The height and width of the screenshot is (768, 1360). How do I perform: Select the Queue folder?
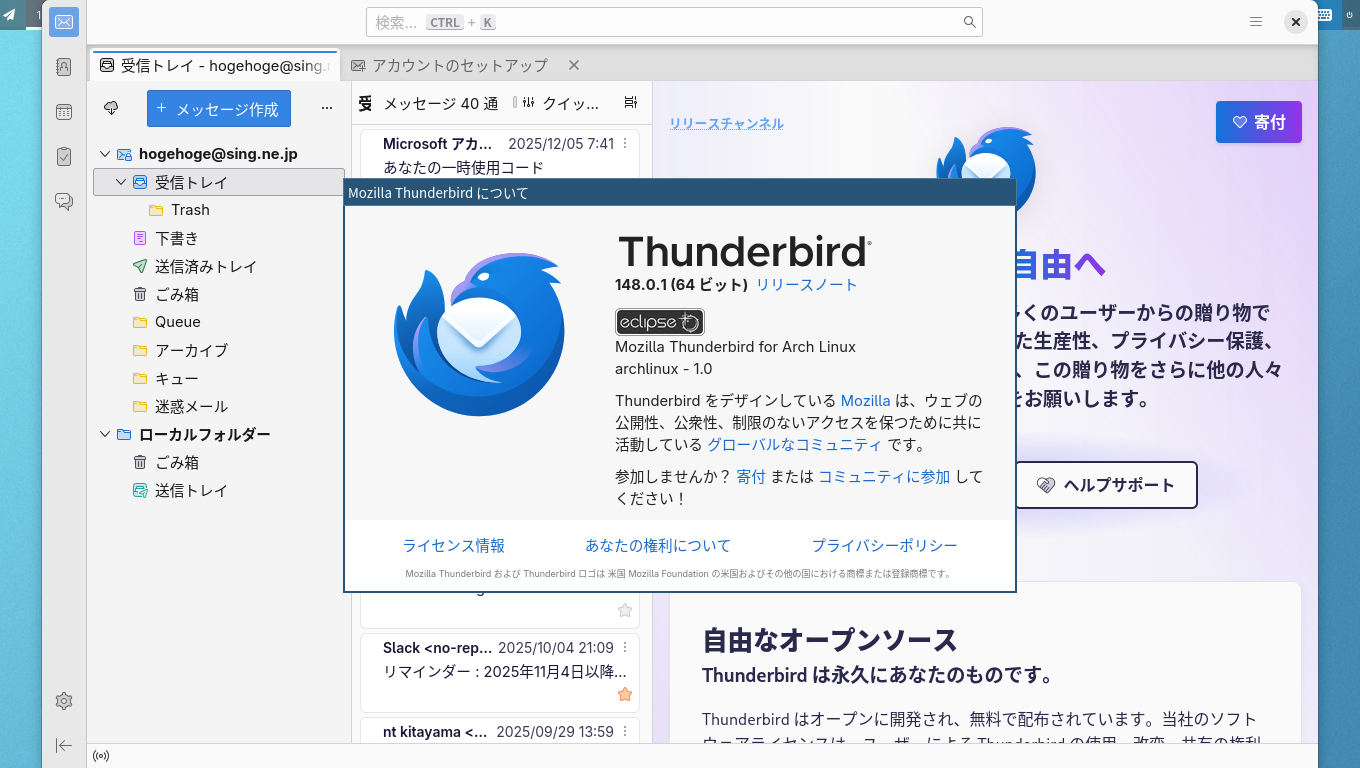pos(219,322)
